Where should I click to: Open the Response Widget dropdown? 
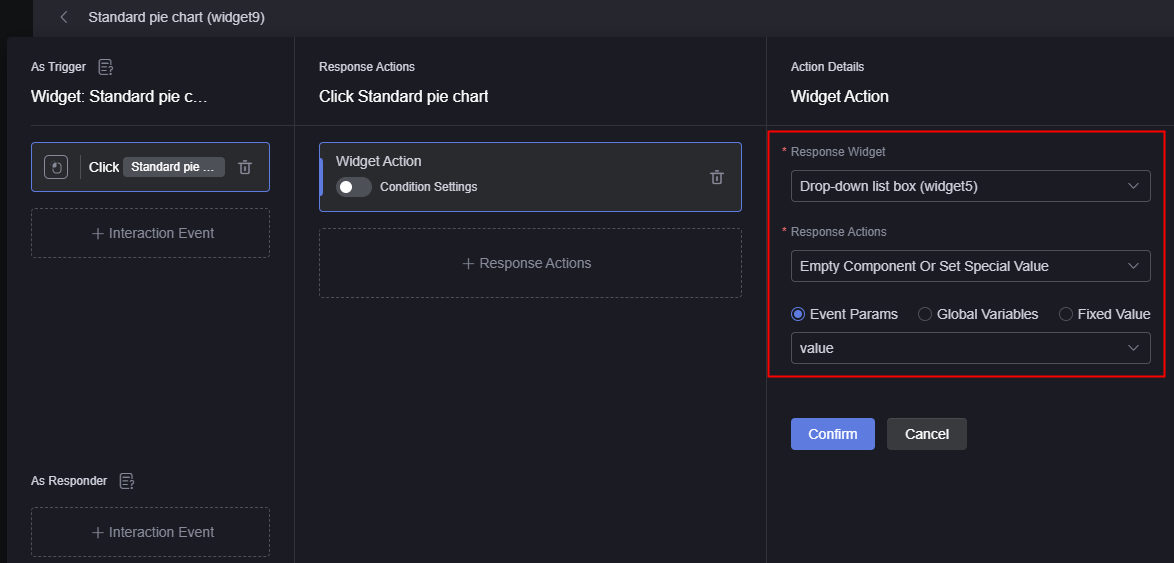[970, 186]
